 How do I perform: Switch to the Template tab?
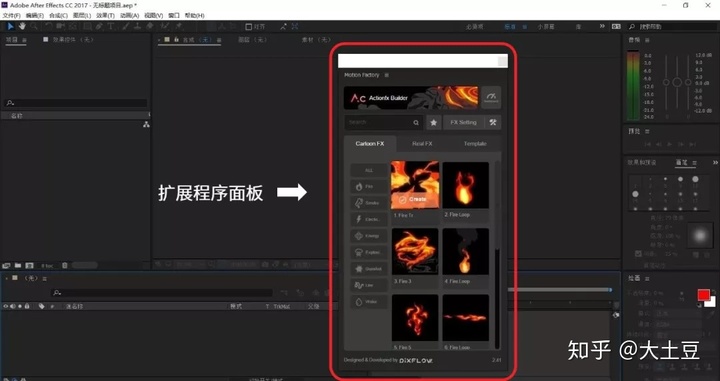click(475, 144)
